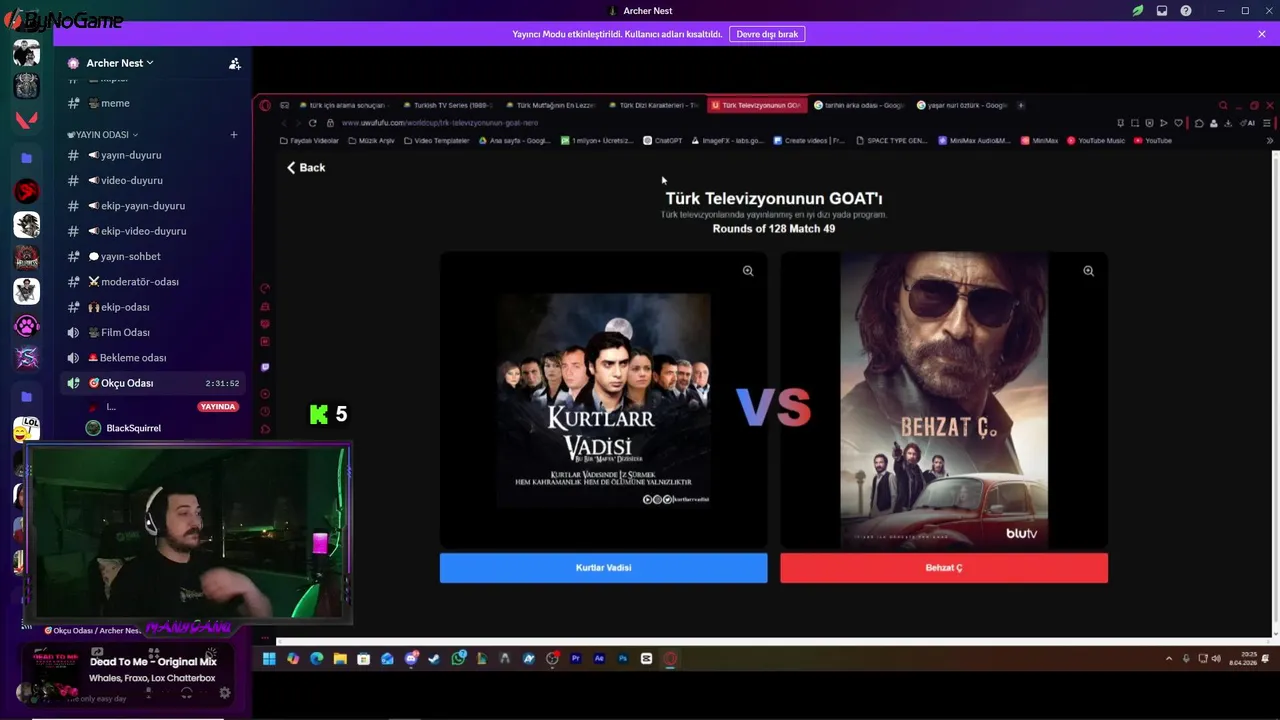The image size is (1280, 720).
Task: Open the Discord inbox icon
Action: click(1162, 11)
